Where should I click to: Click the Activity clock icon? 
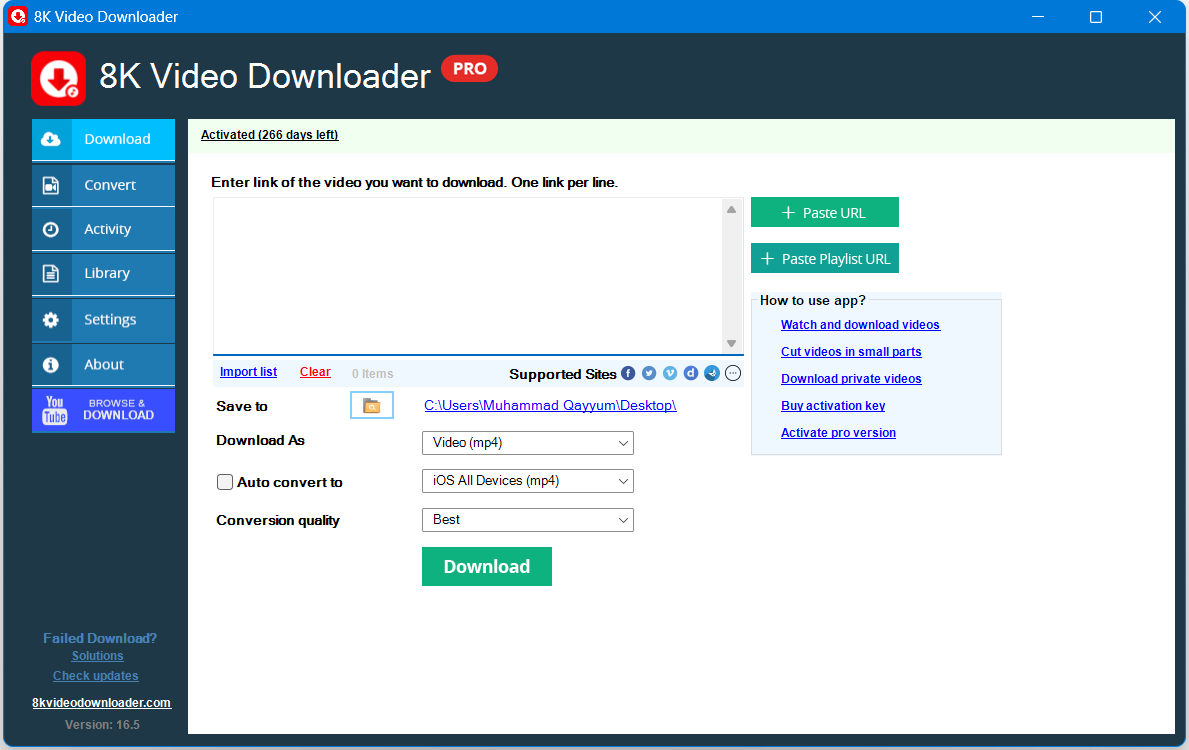51,229
